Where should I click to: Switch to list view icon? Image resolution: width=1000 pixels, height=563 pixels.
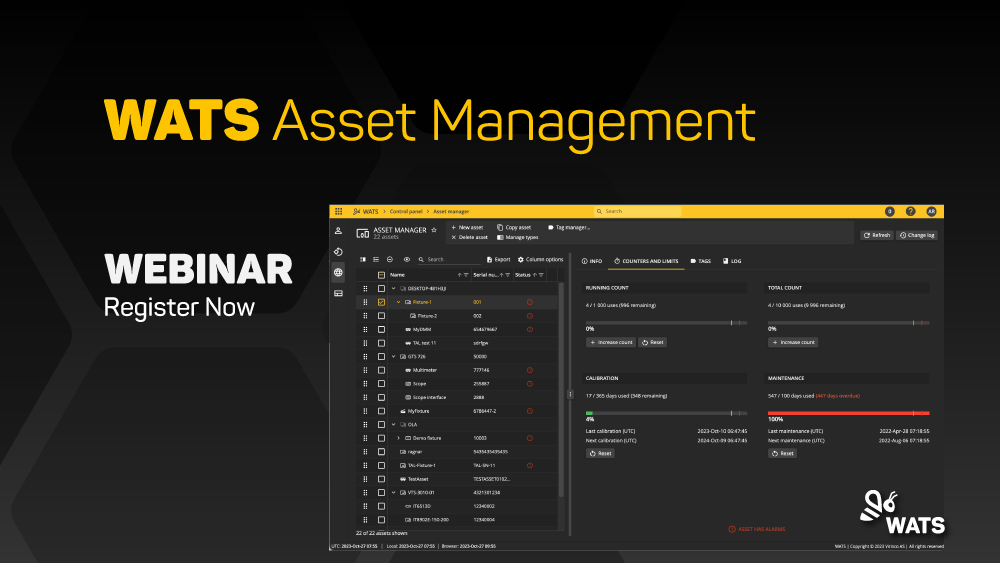click(376, 260)
